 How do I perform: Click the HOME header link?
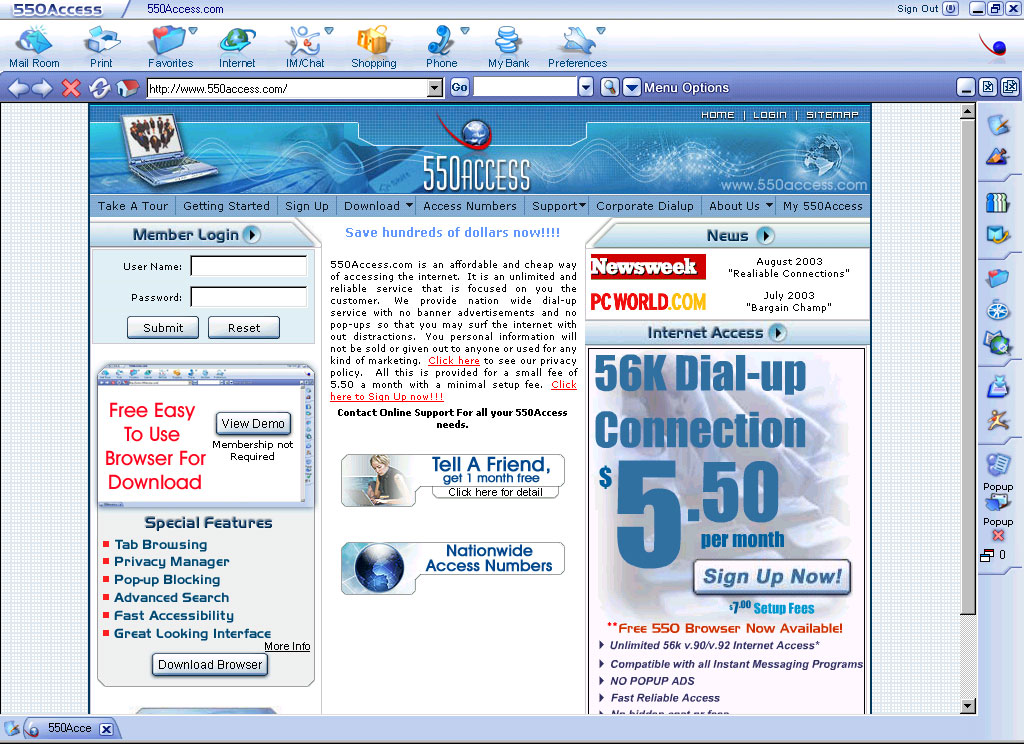coord(718,115)
